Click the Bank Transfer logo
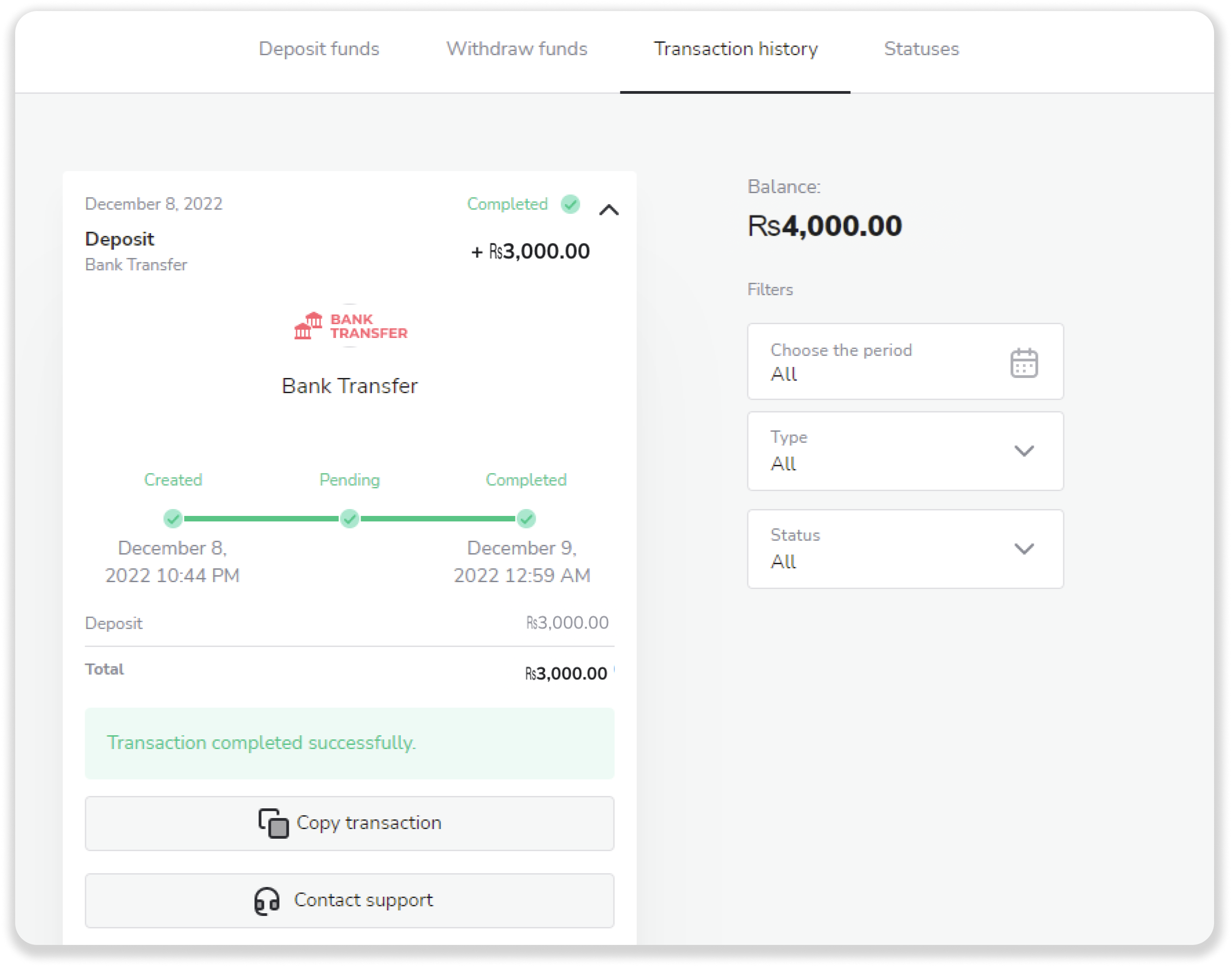The height and width of the screenshot is (967, 1232). (350, 326)
